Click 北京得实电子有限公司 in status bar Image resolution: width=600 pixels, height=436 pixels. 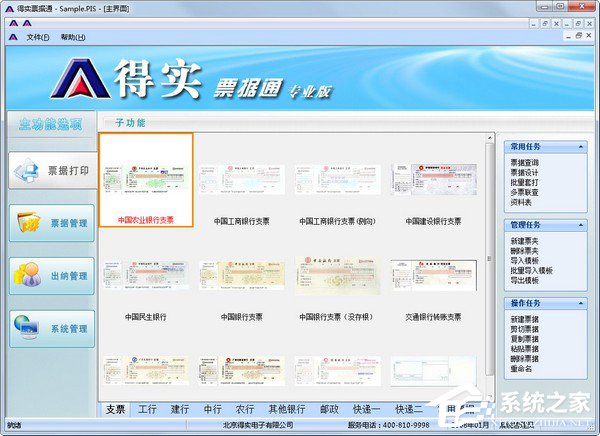[258, 425]
